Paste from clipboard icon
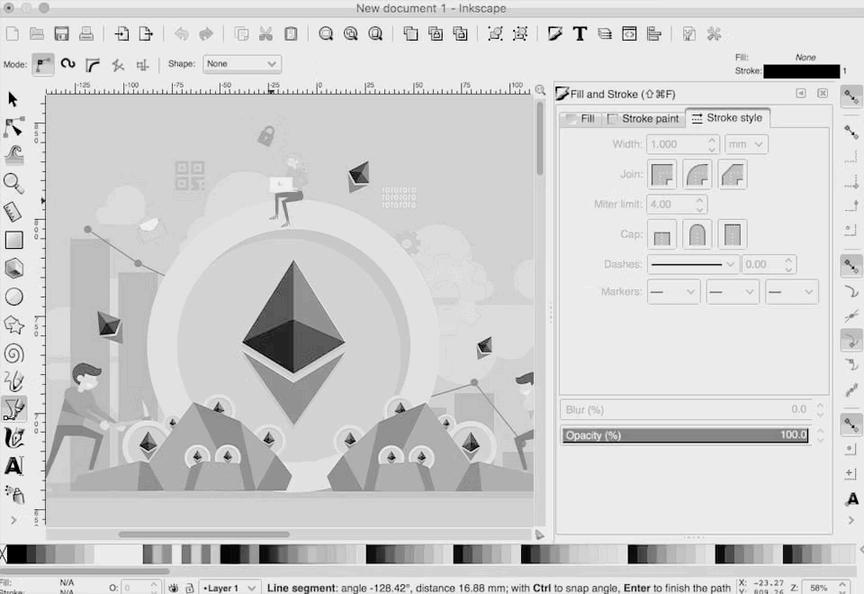This screenshot has height=594, width=864. [291, 34]
